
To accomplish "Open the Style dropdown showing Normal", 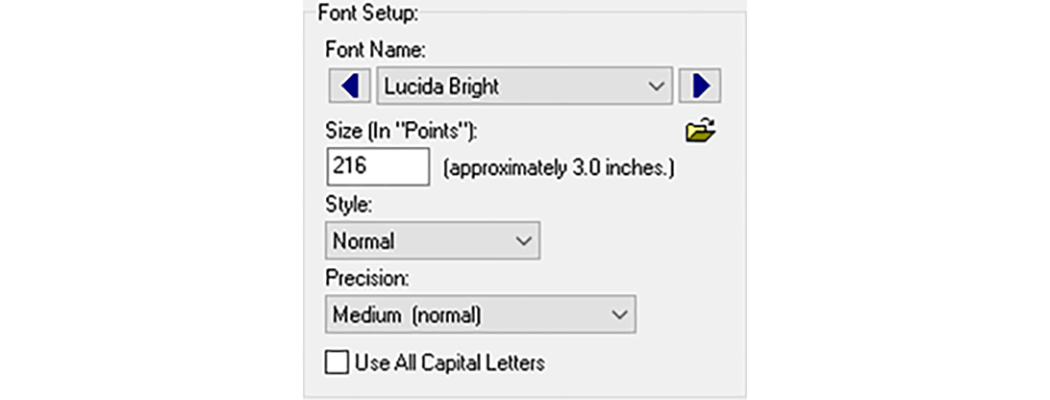I will (x=432, y=241).
